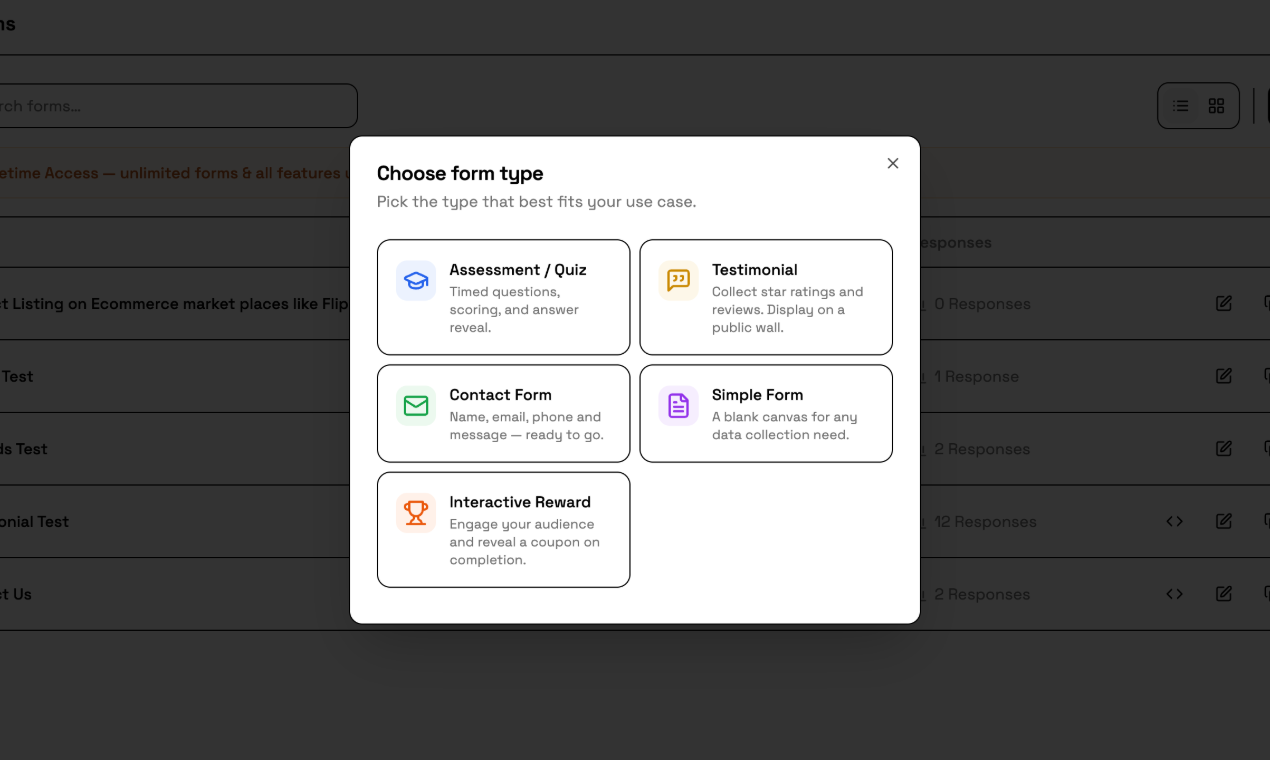
Task: Dismiss the Choose form type dialog
Action: click(x=892, y=163)
